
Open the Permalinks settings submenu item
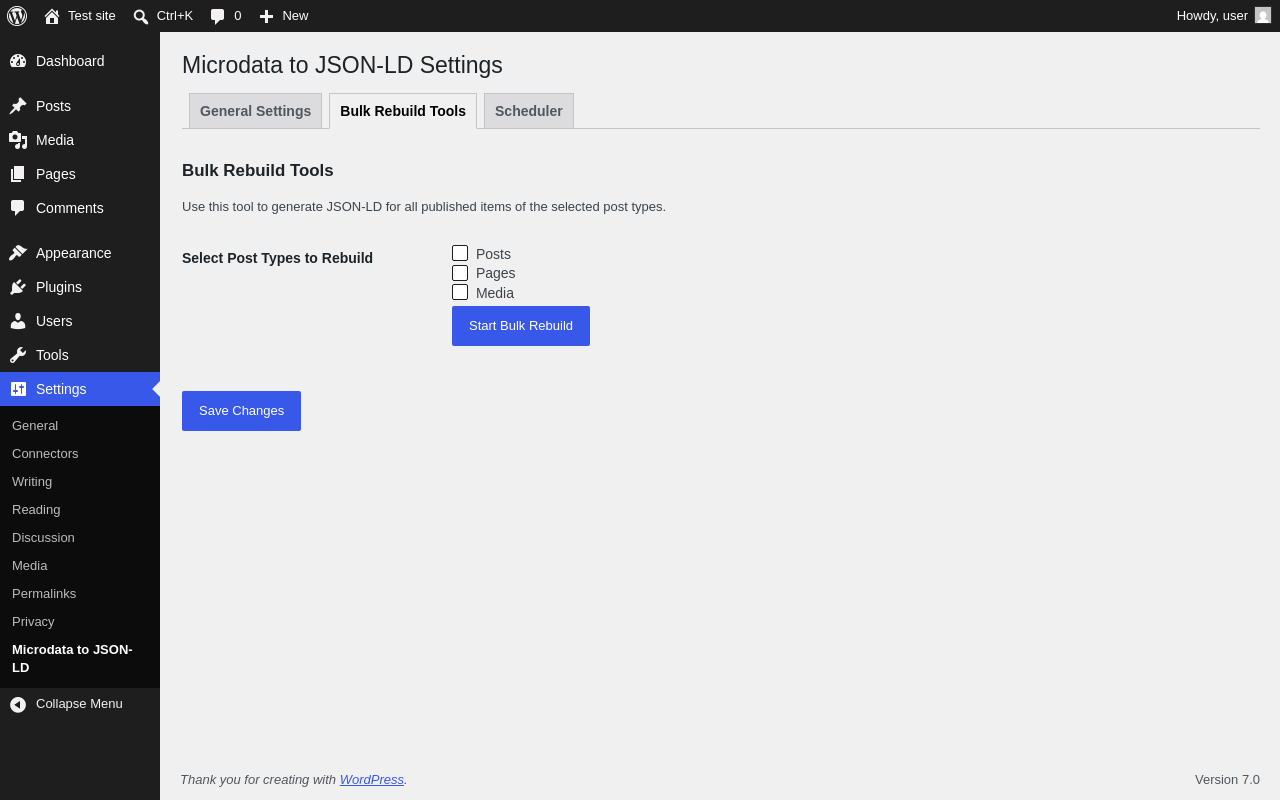click(x=44, y=594)
